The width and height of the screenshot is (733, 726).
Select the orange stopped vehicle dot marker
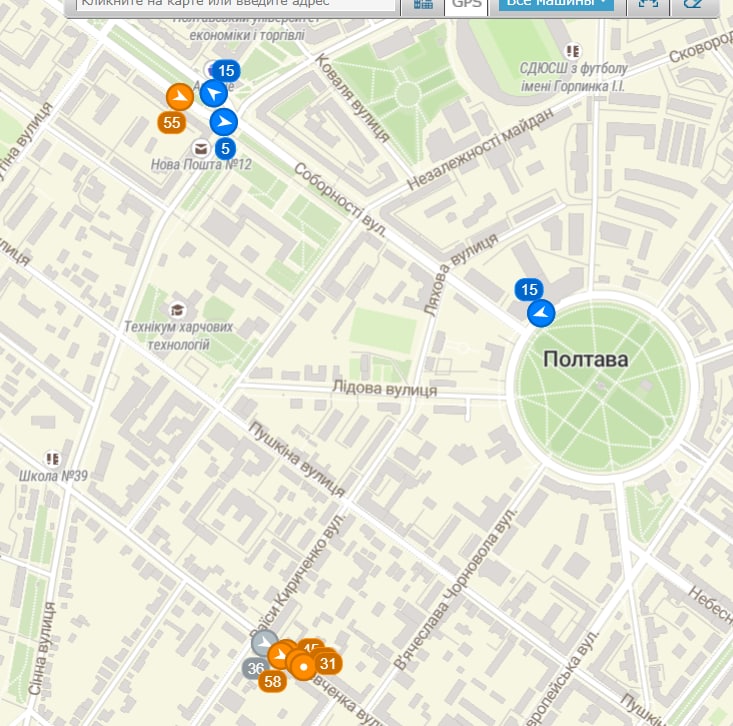point(304,666)
